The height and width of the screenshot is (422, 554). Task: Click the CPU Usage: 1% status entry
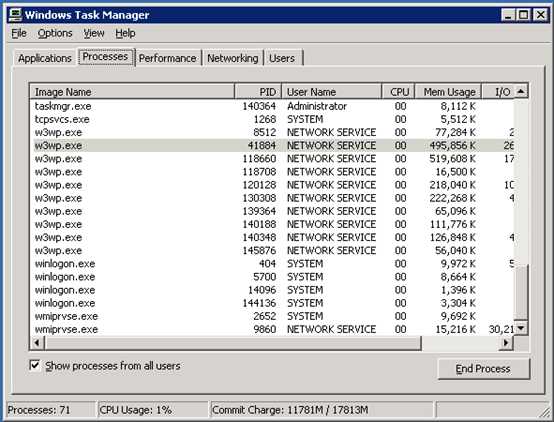(x=153, y=410)
